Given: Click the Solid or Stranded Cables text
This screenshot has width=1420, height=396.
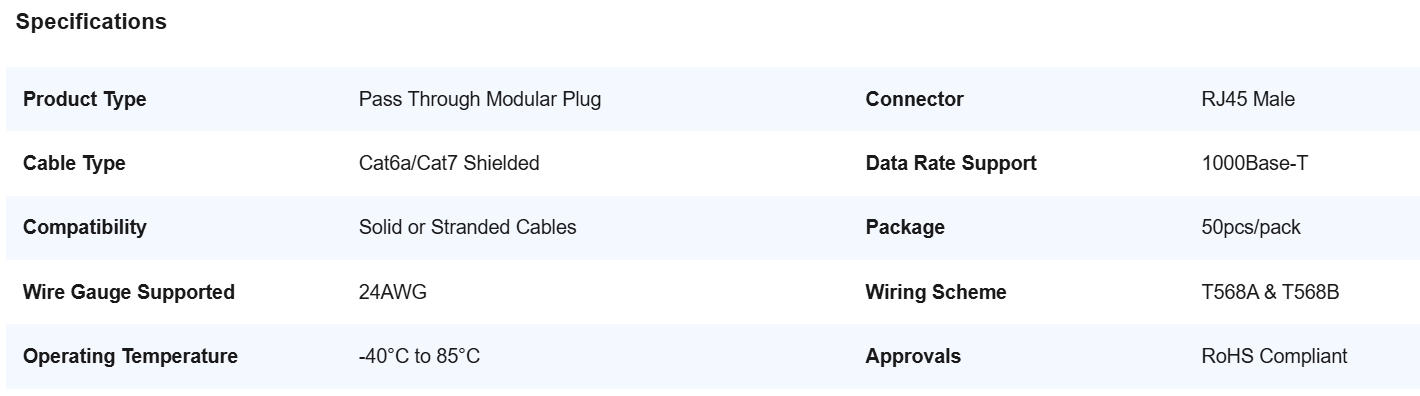Looking at the screenshot, I should click(467, 227).
